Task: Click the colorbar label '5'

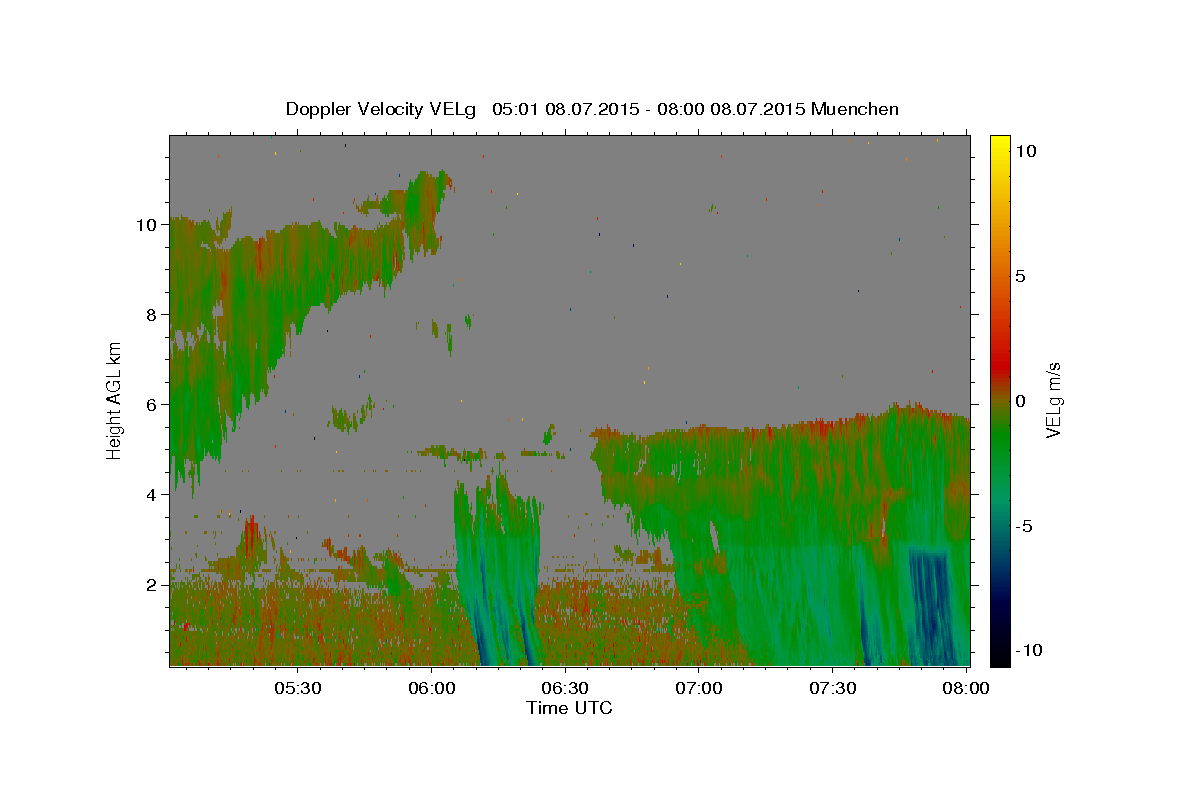Action: point(1020,276)
